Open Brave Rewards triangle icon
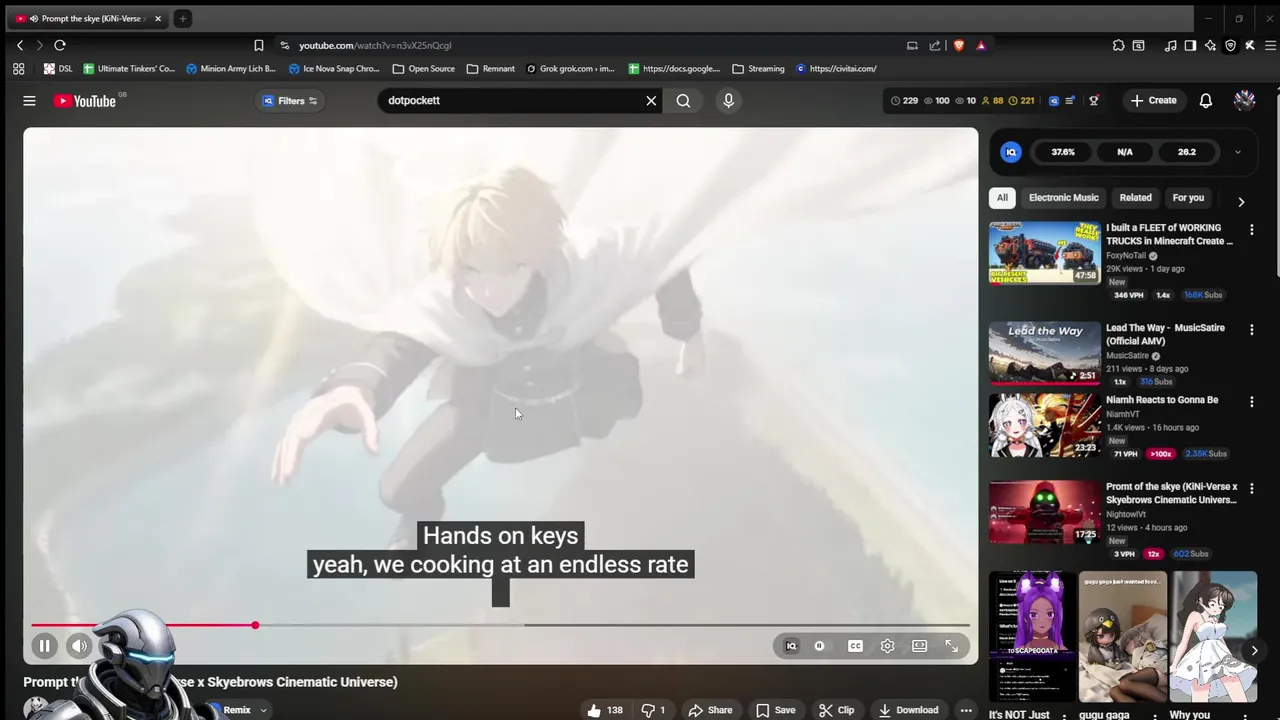Screen dimensions: 1280x720 [981, 45]
